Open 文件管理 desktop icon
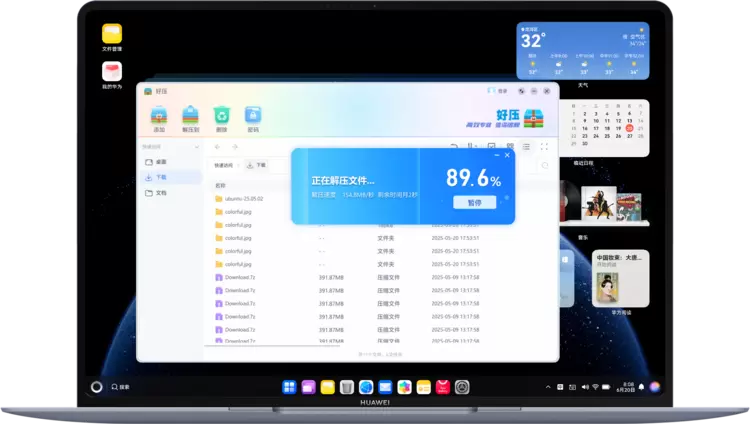The height and width of the screenshot is (424, 750). (x=112, y=37)
